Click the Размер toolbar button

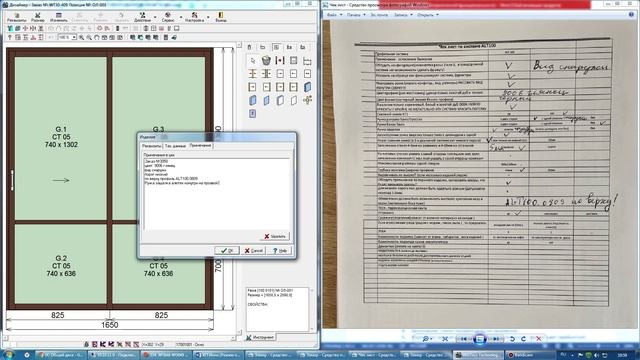click(38, 17)
